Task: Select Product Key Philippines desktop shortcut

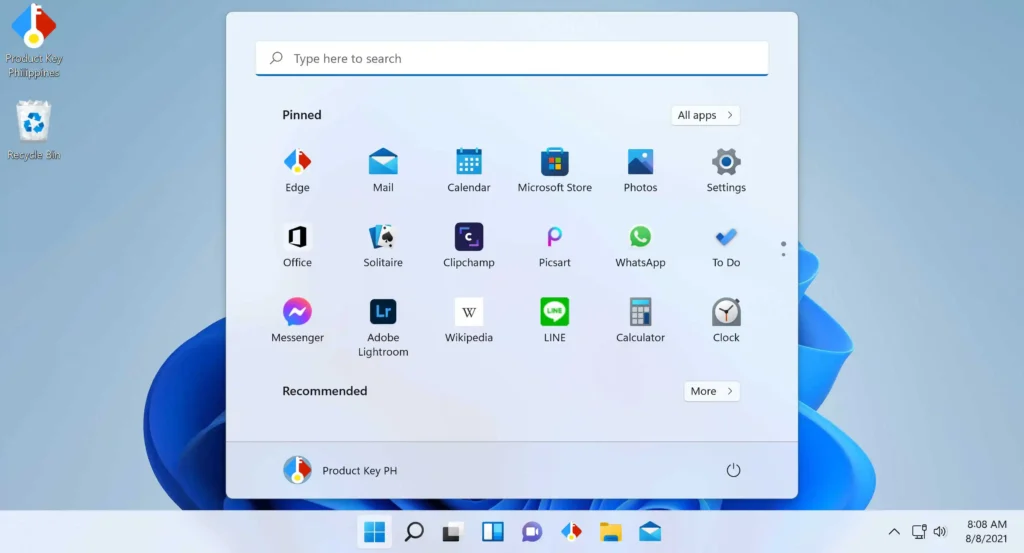Action: 33,40
